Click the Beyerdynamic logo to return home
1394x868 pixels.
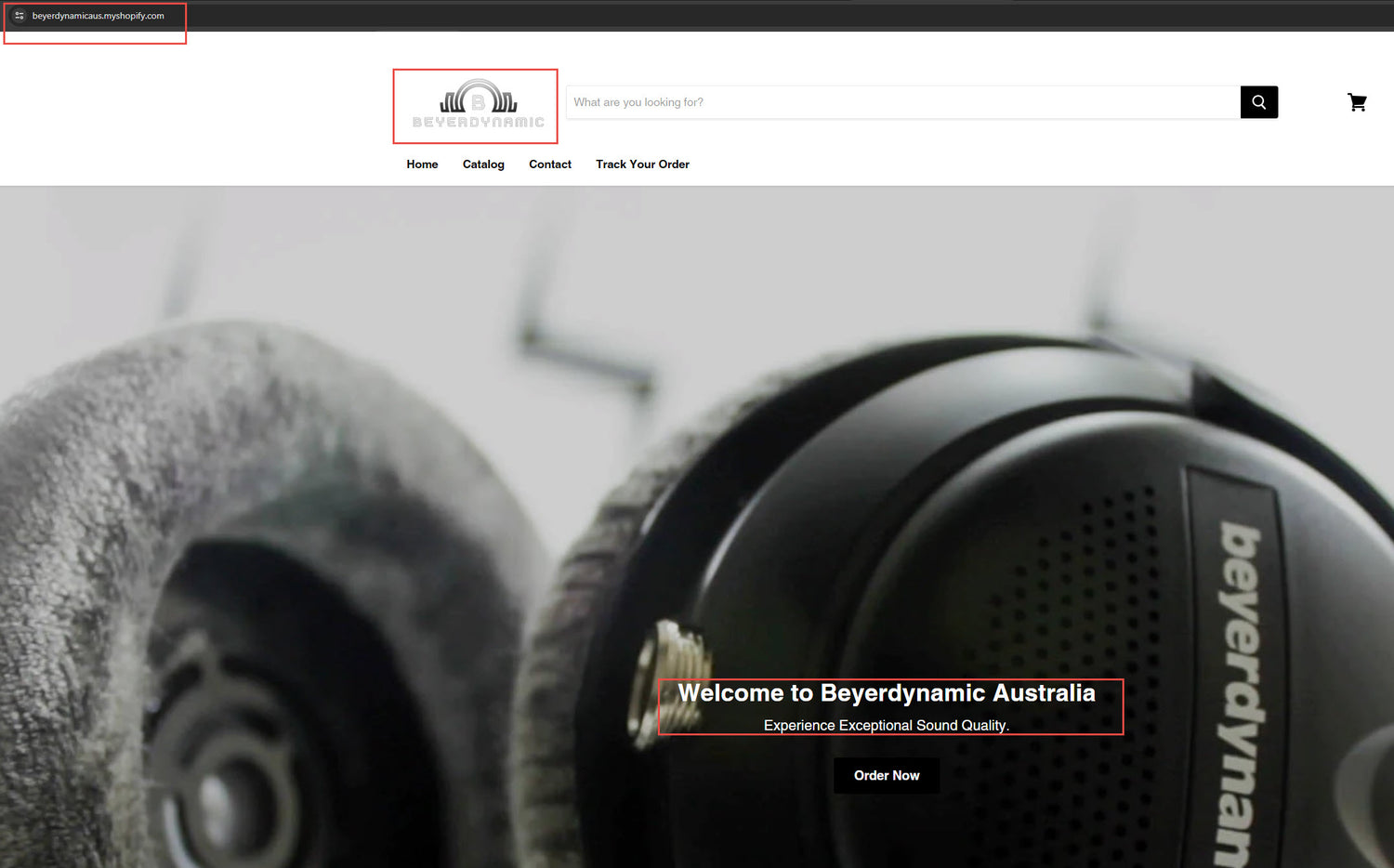tap(475, 105)
